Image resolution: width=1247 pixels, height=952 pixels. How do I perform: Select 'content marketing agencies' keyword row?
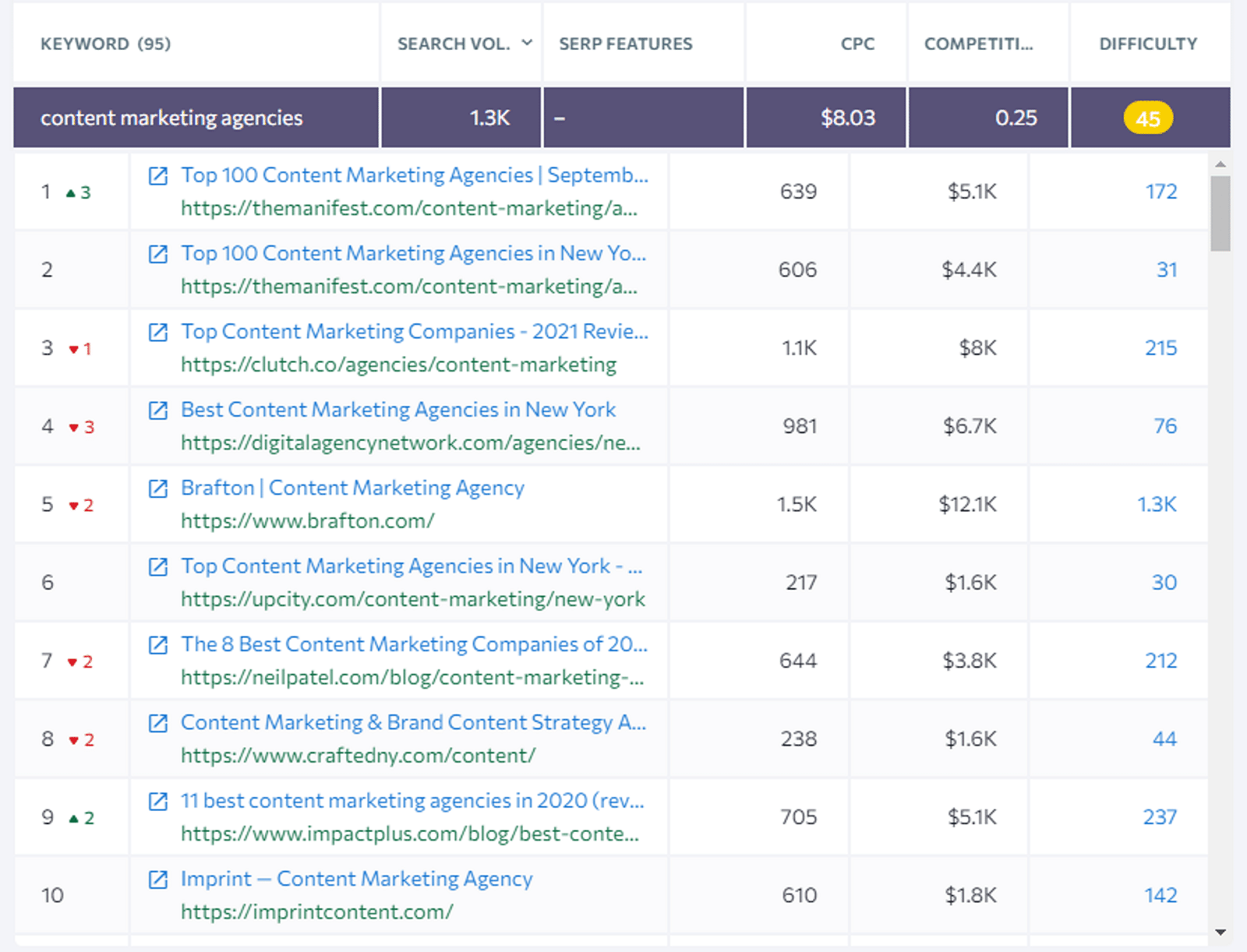coord(622,118)
